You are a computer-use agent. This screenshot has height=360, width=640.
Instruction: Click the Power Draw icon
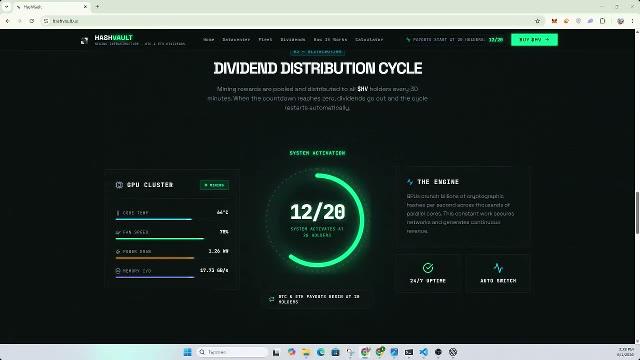click(x=118, y=251)
